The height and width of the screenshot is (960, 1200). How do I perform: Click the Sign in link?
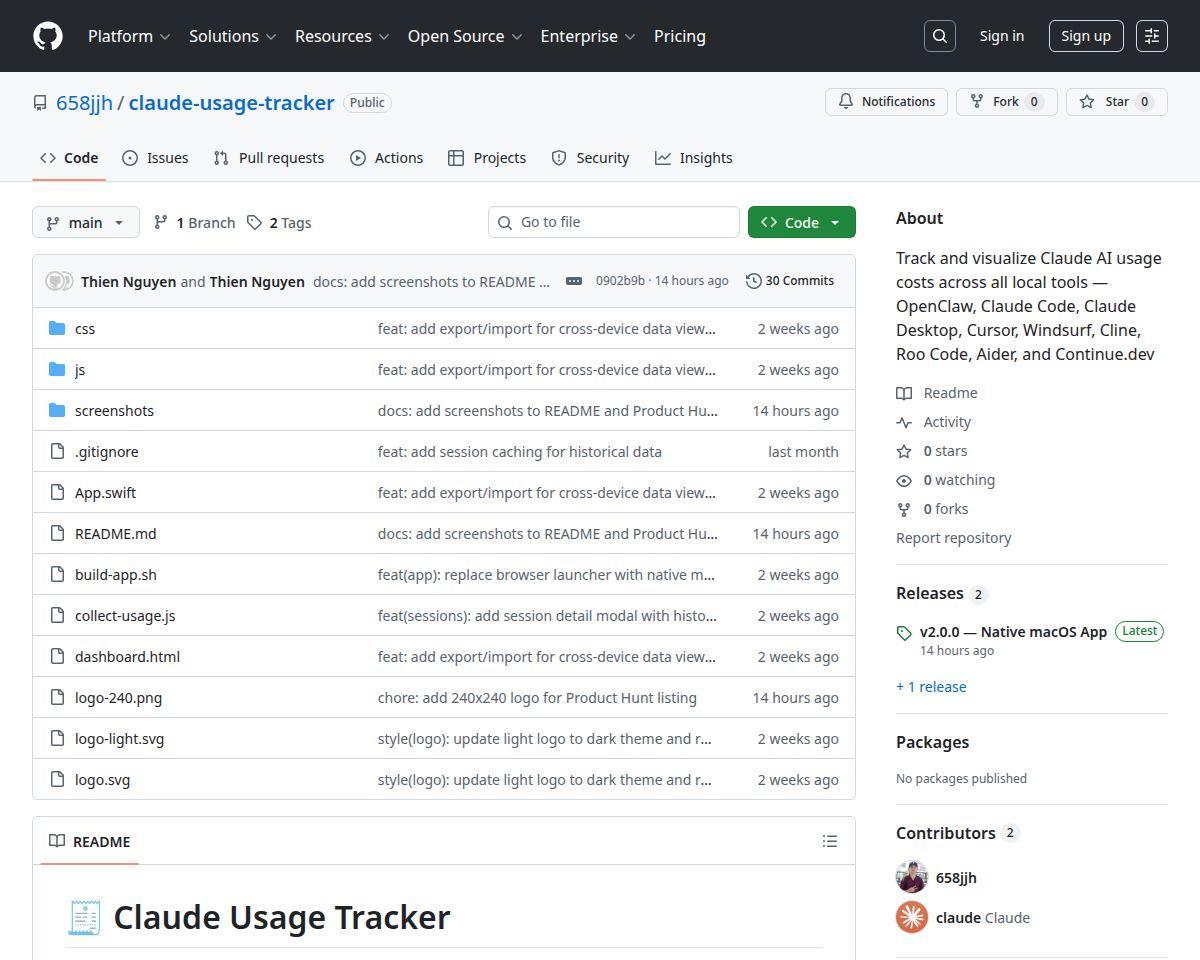click(1002, 36)
